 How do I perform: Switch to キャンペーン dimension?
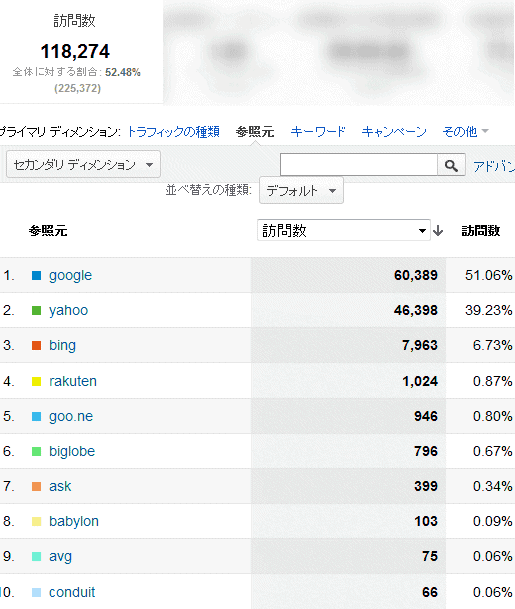pos(394,132)
